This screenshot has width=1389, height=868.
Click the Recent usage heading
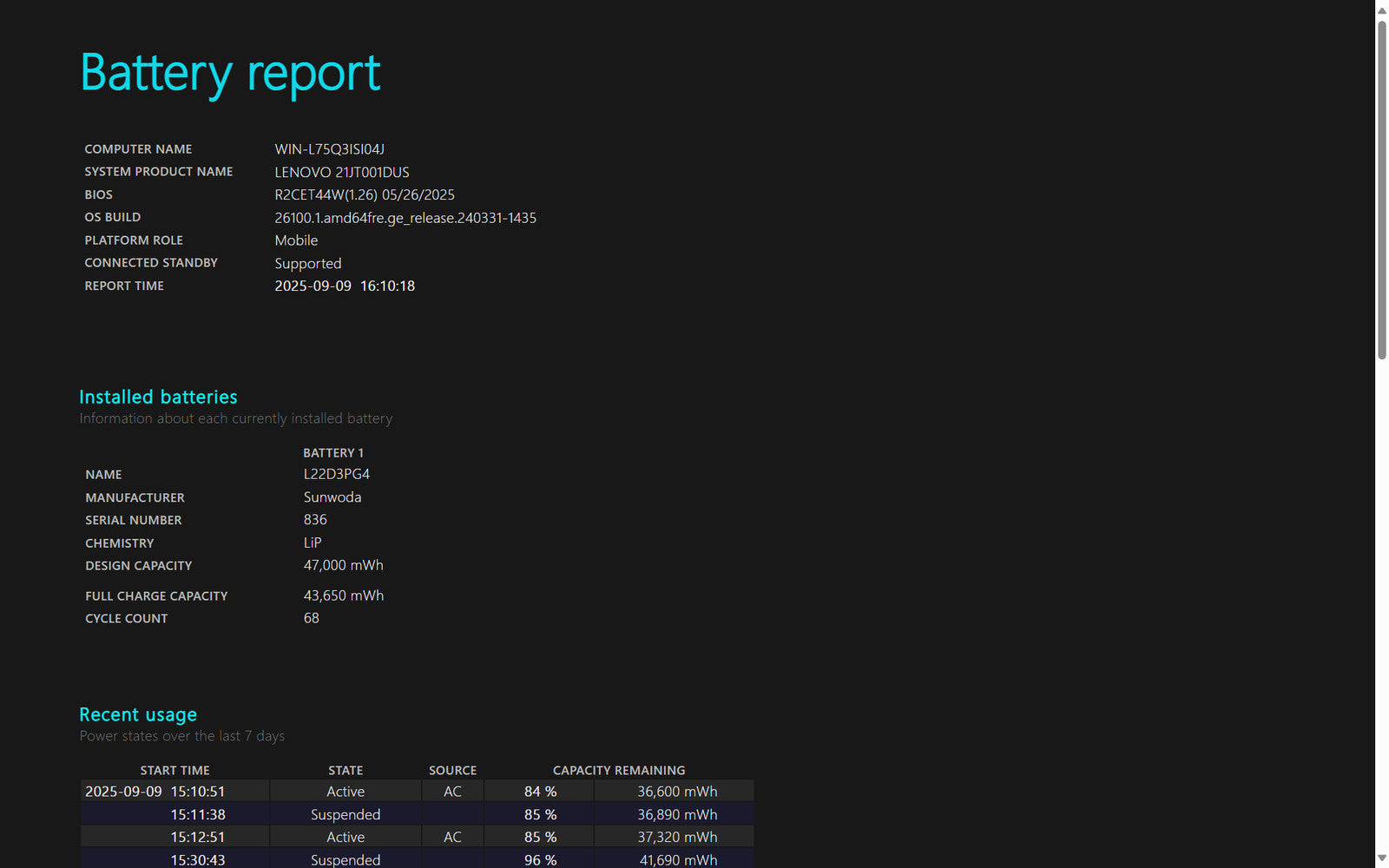click(138, 714)
